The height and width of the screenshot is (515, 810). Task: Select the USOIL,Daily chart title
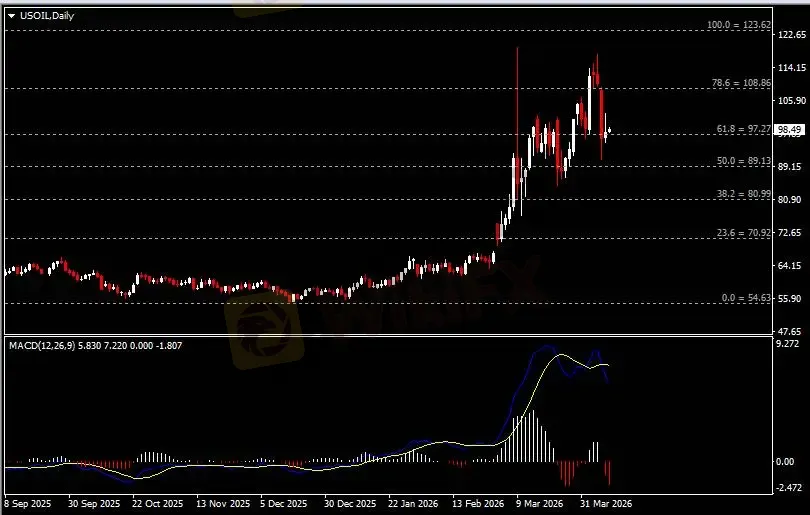47,16
